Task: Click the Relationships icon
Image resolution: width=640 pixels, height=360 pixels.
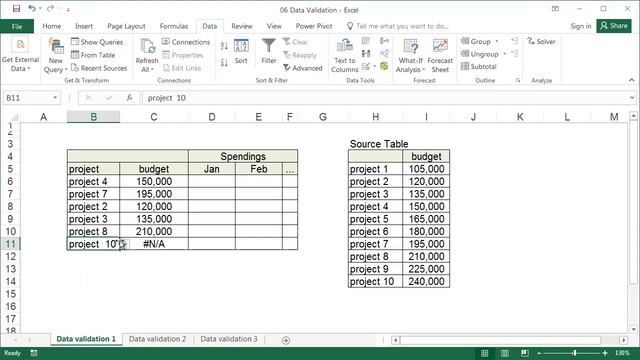Action: [x=384, y=53]
